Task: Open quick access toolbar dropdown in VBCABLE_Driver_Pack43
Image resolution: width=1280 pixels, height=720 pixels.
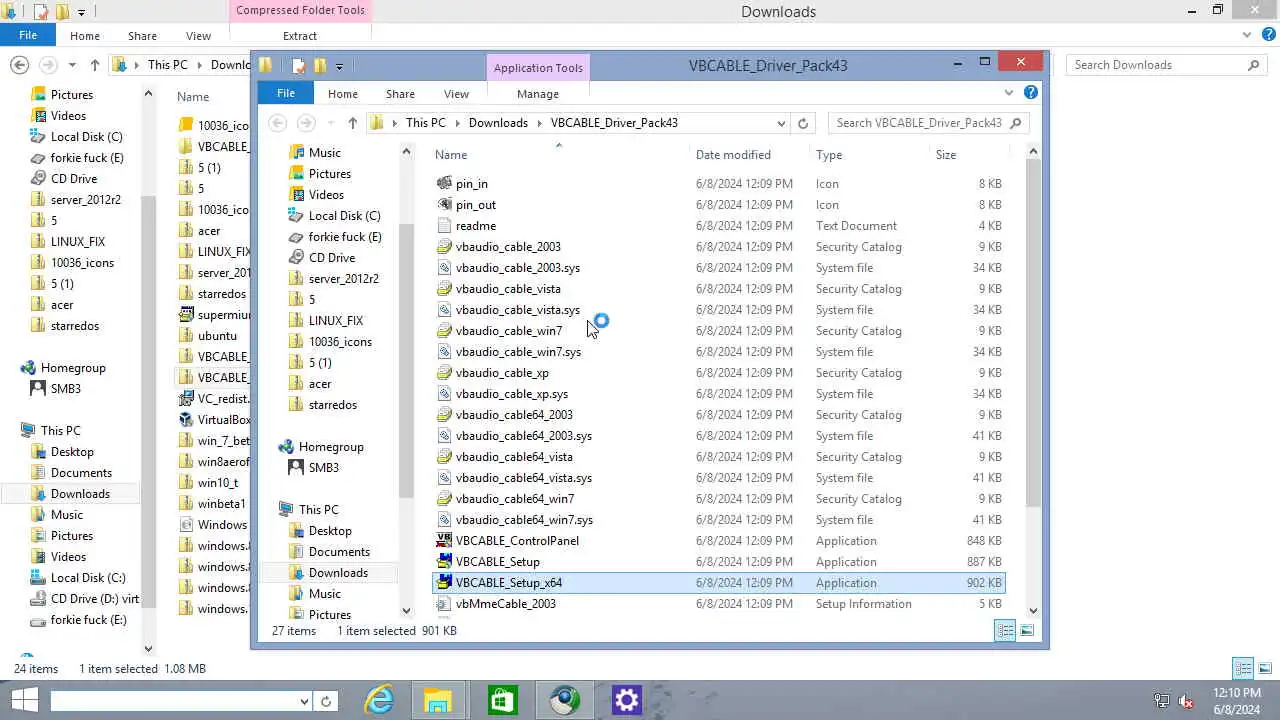Action: (339, 67)
